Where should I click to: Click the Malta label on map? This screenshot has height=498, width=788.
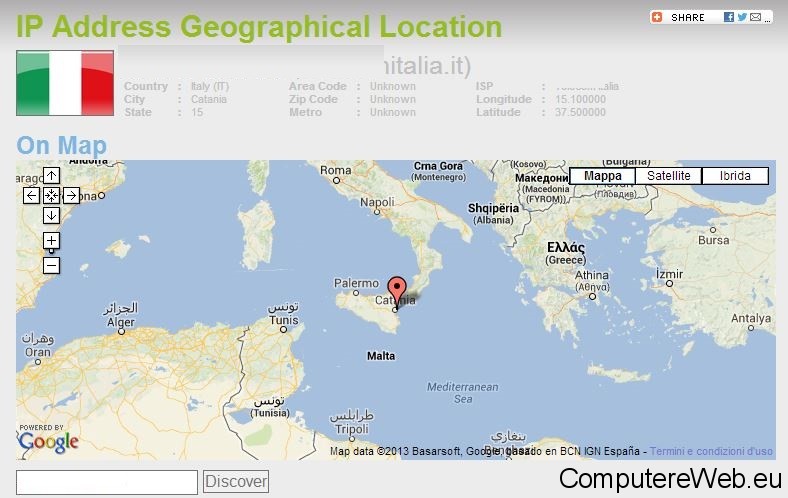[x=381, y=356]
